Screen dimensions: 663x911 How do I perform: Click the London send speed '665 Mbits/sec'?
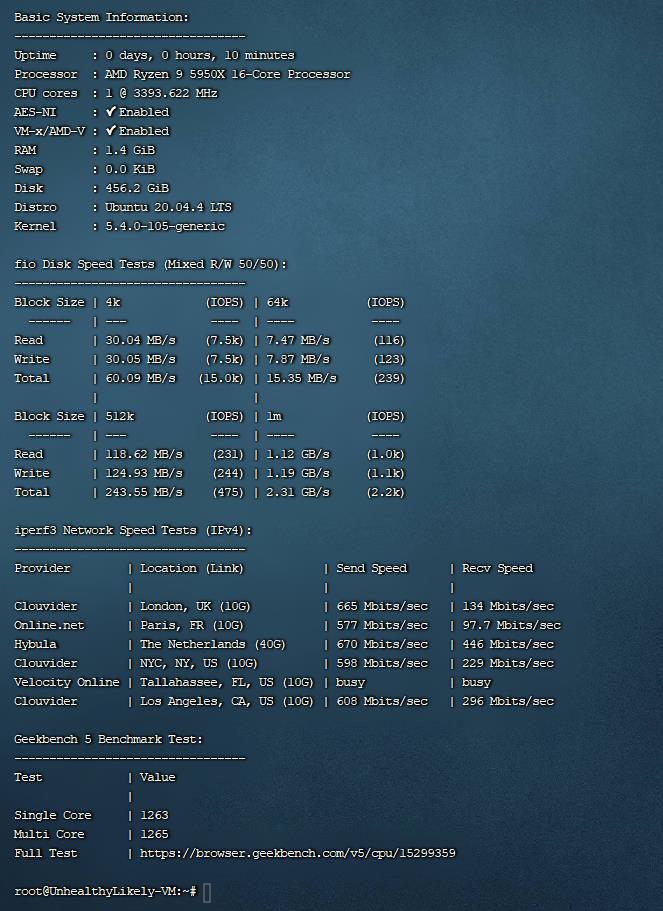[382, 607]
